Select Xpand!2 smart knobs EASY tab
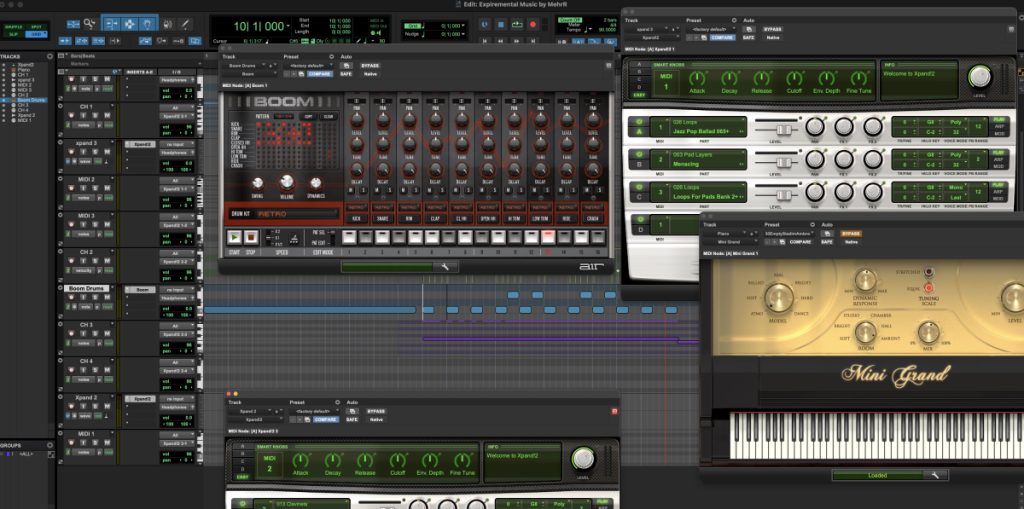 (639, 95)
